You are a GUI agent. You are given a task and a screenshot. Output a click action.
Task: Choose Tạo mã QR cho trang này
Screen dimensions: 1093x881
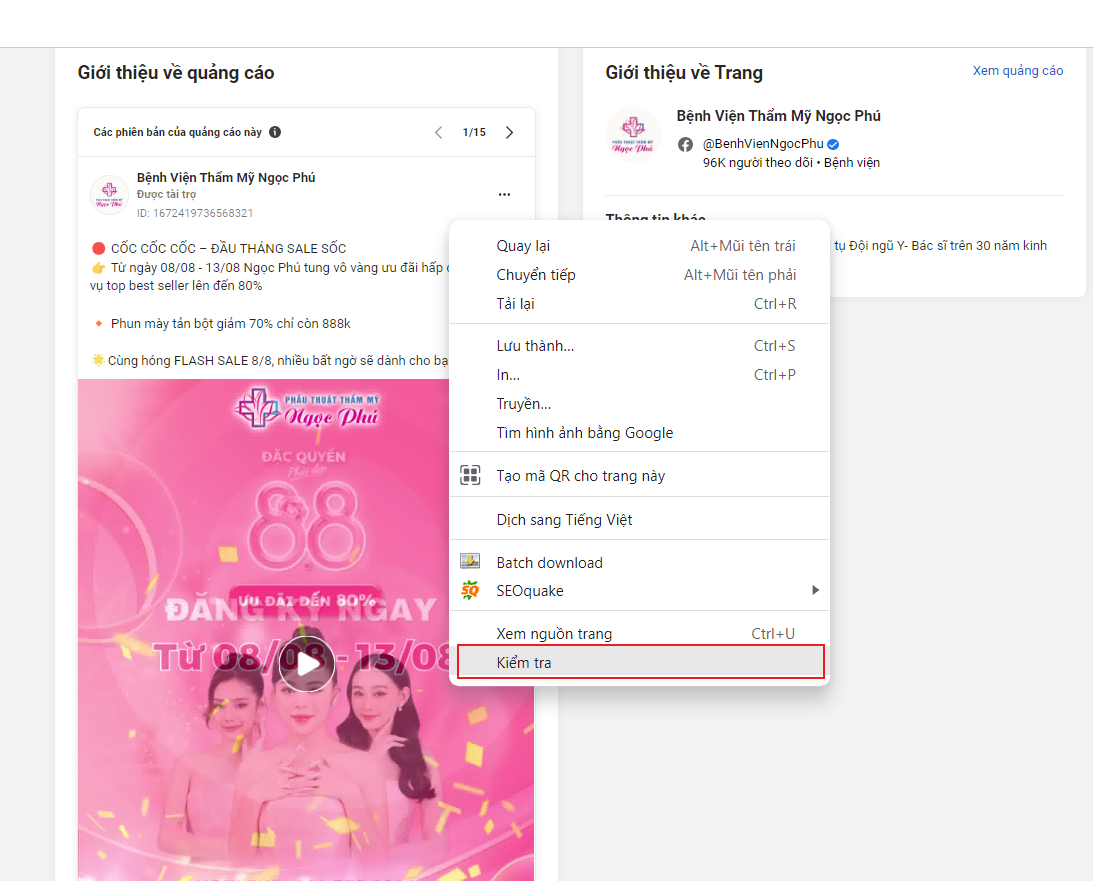point(639,475)
